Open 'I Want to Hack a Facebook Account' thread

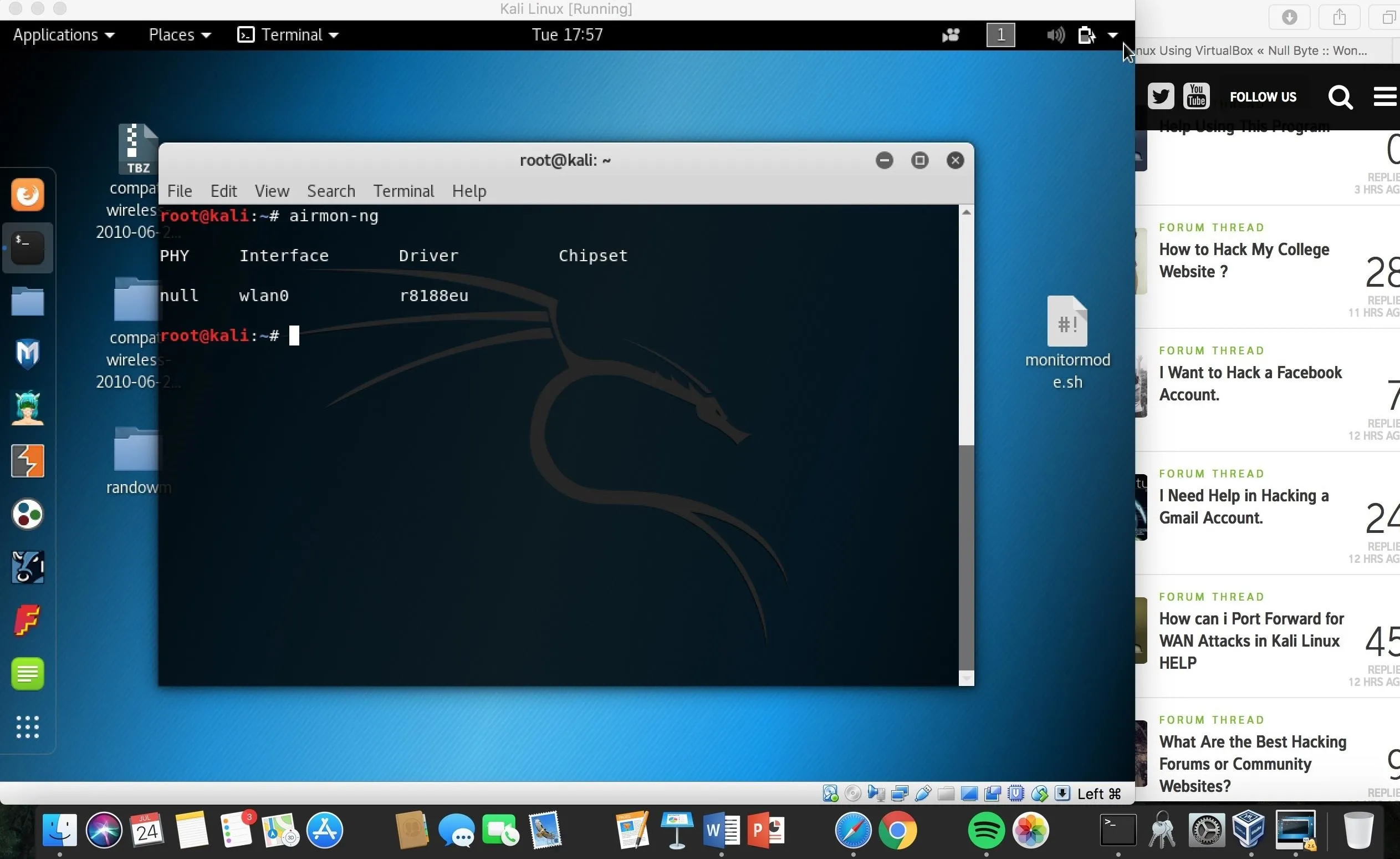point(1250,383)
